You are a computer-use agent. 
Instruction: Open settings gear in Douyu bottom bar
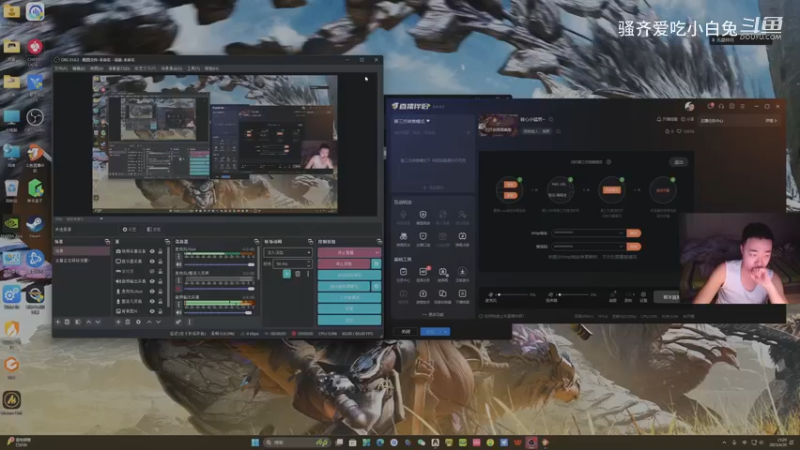click(x=643, y=295)
